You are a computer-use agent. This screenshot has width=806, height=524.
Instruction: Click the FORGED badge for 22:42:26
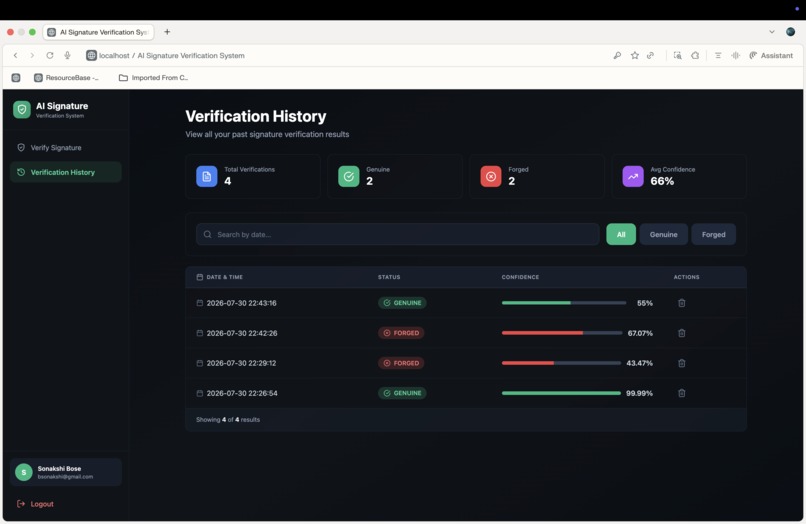click(401, 333)
